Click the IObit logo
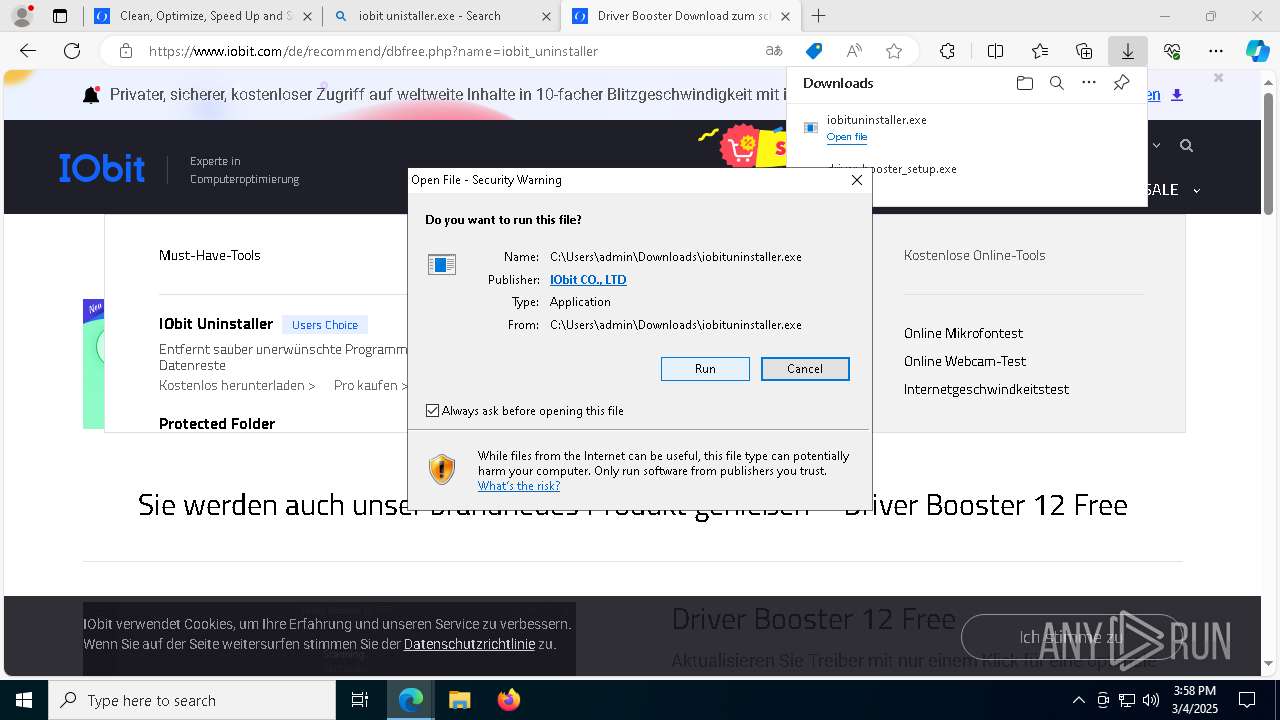 point(102,168)
